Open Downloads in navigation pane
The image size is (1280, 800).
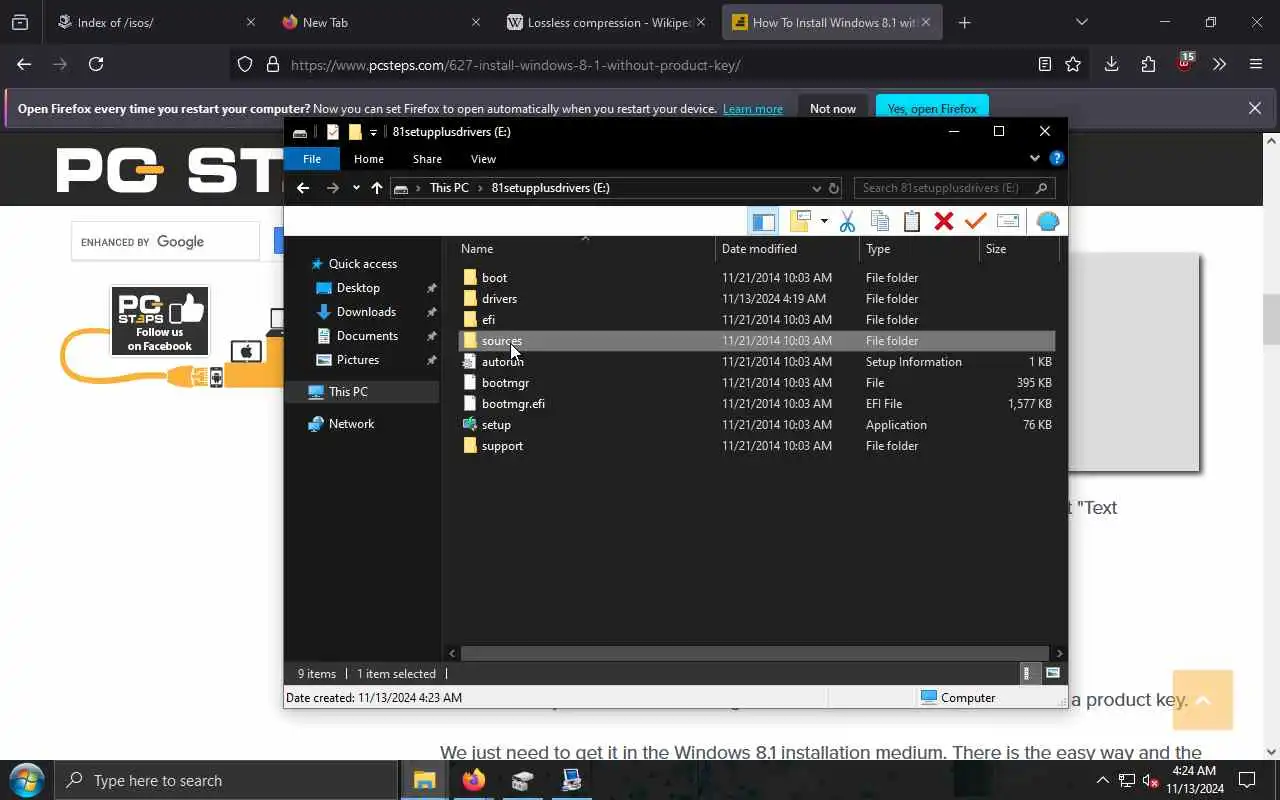366,312
